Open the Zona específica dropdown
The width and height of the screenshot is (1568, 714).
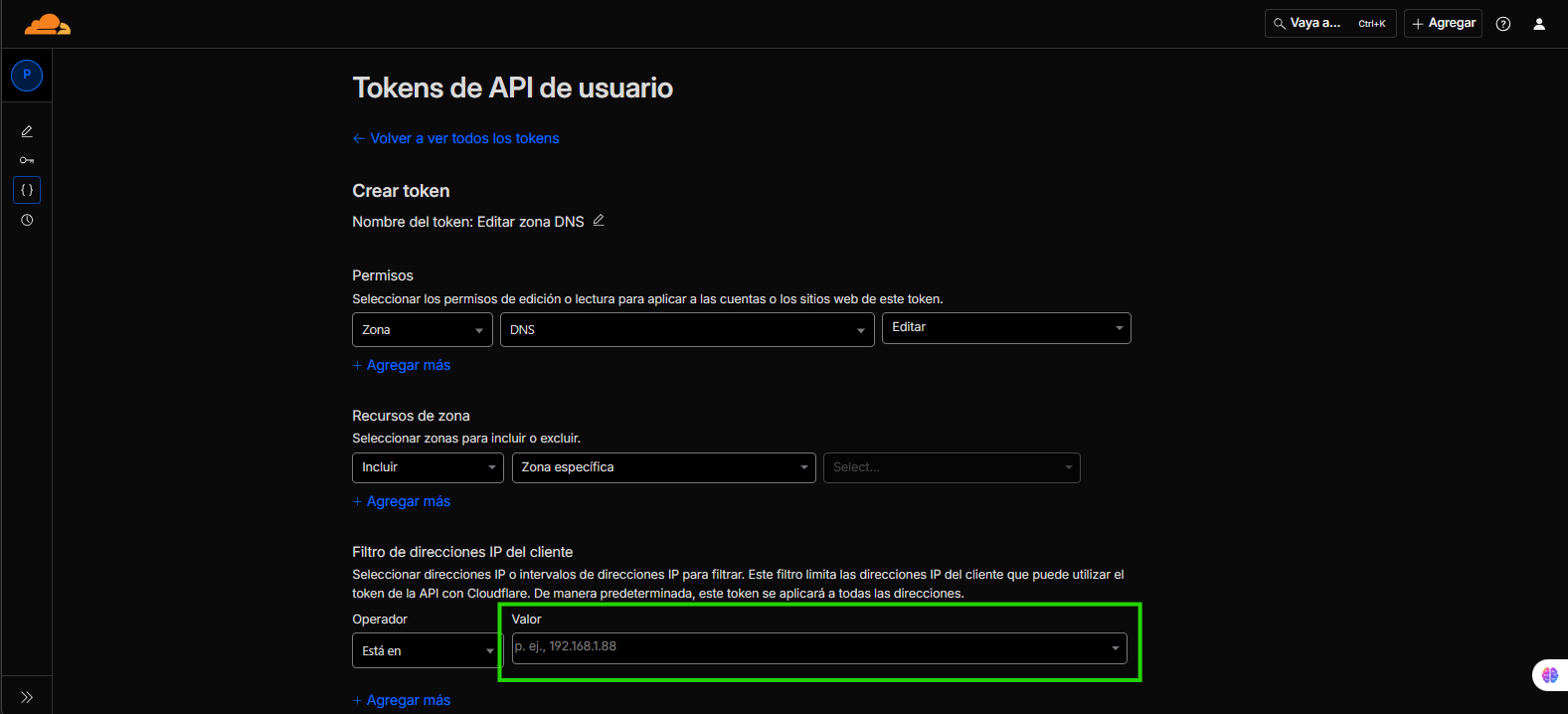[x=663, y=467]
